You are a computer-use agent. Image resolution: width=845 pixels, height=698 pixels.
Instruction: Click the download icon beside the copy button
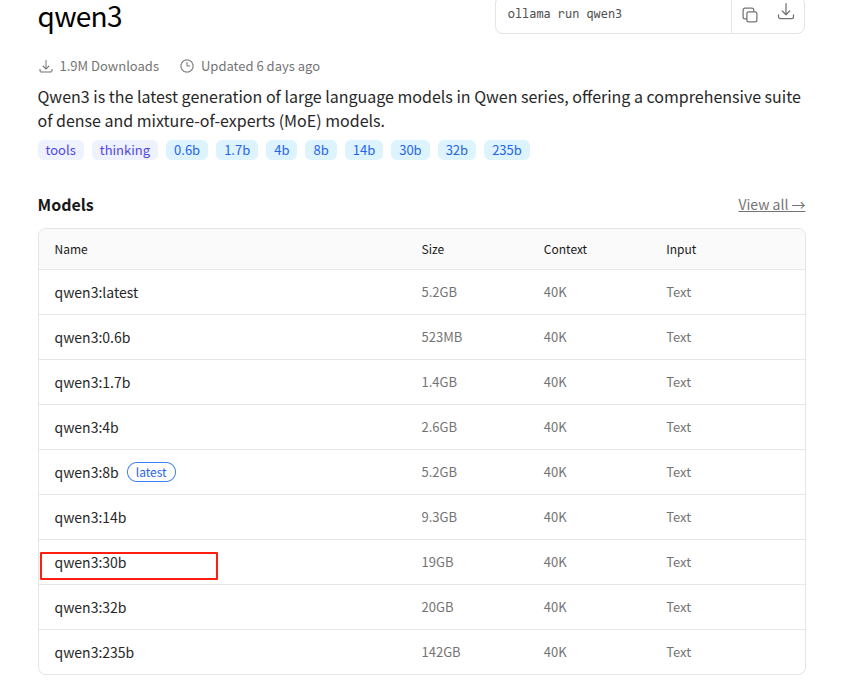[786, 12]
